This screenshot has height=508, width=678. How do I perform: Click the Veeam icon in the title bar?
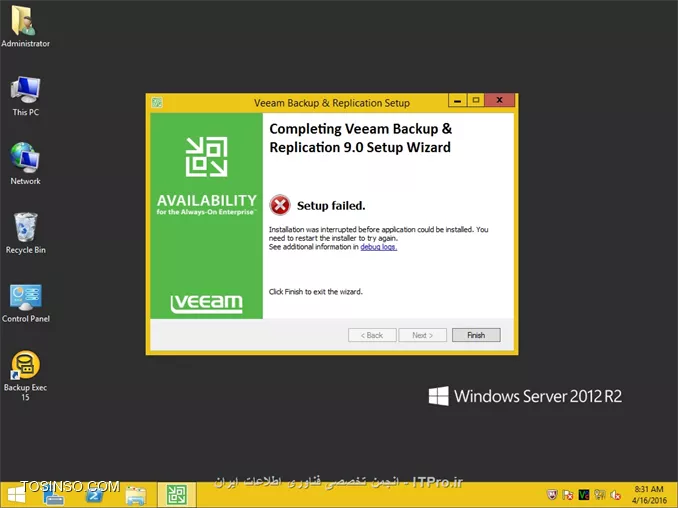tap(157, 102)
